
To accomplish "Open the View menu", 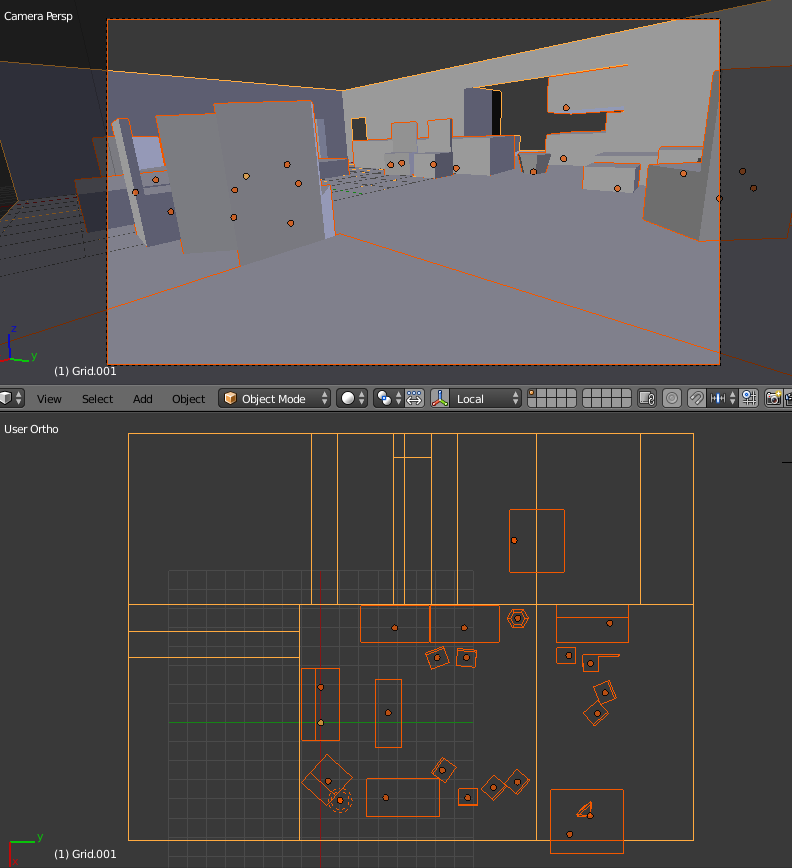I will click(49, 399).
